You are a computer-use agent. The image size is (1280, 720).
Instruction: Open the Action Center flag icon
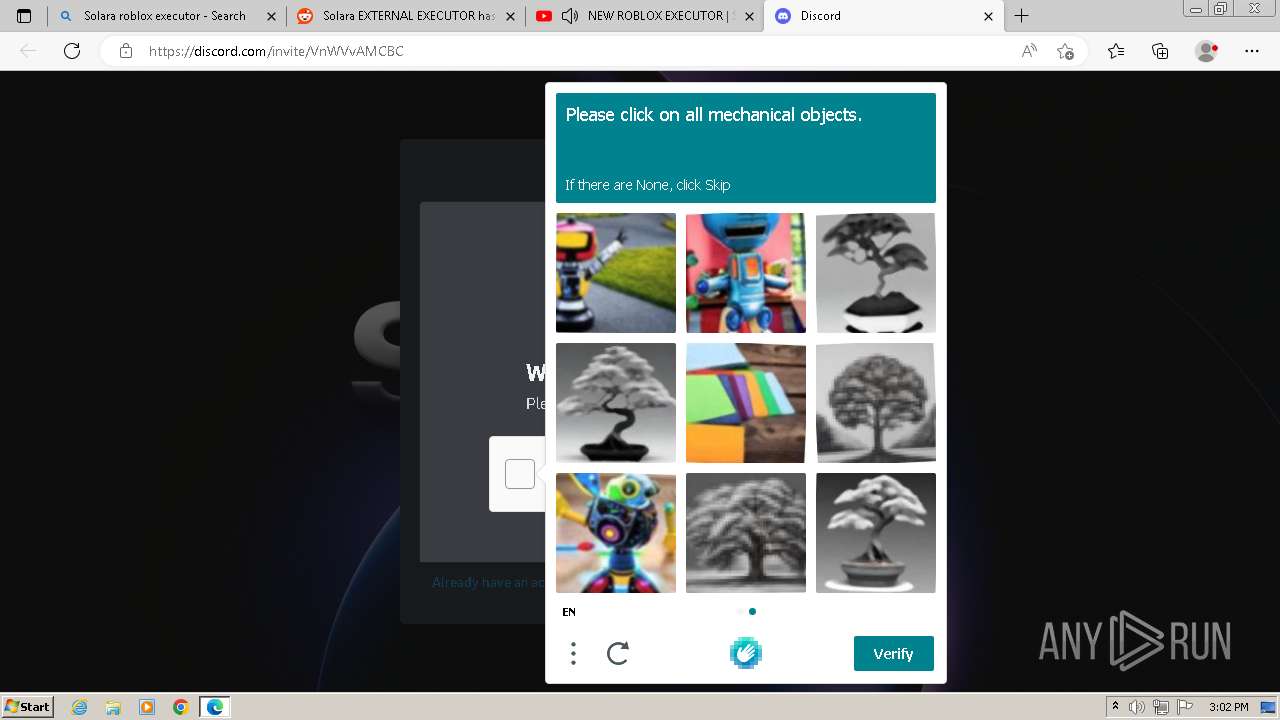[x=1183, y=707]
